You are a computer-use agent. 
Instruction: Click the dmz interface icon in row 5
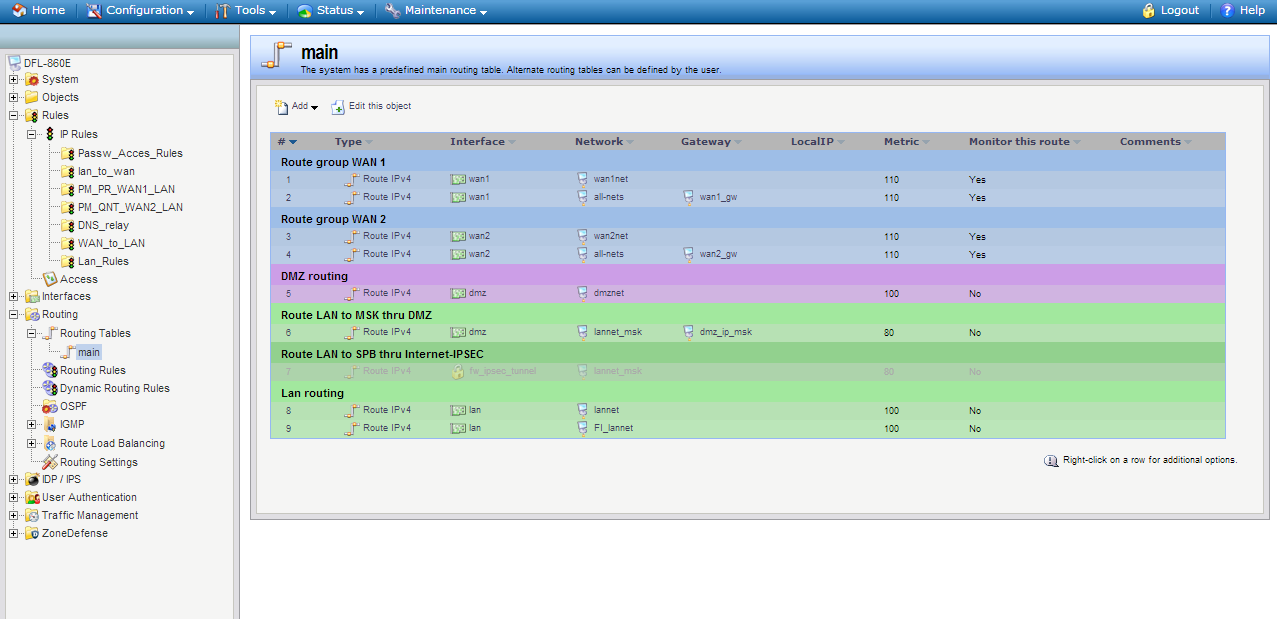458,294
